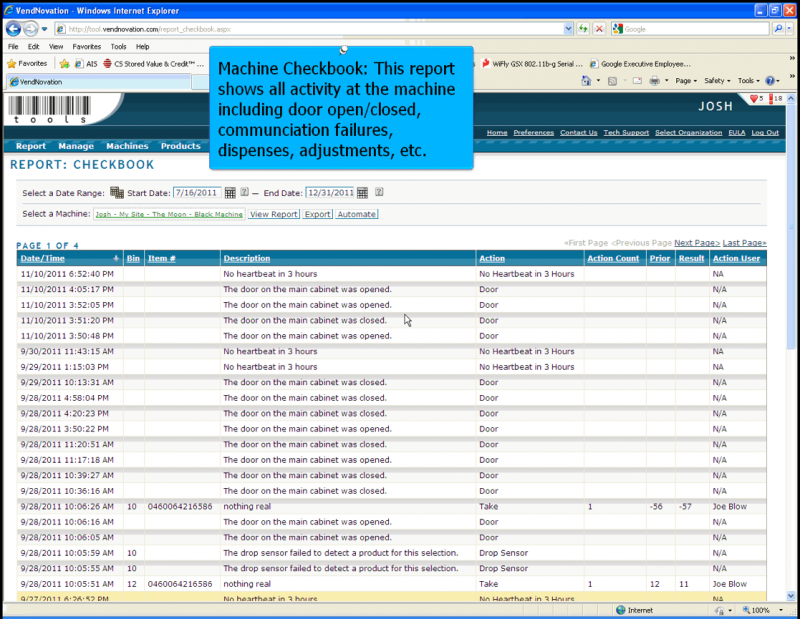Click the red Stop loading icon
The width and height of the screenshot is (800, 619).
pyautogui.click(x=599, y=29)
